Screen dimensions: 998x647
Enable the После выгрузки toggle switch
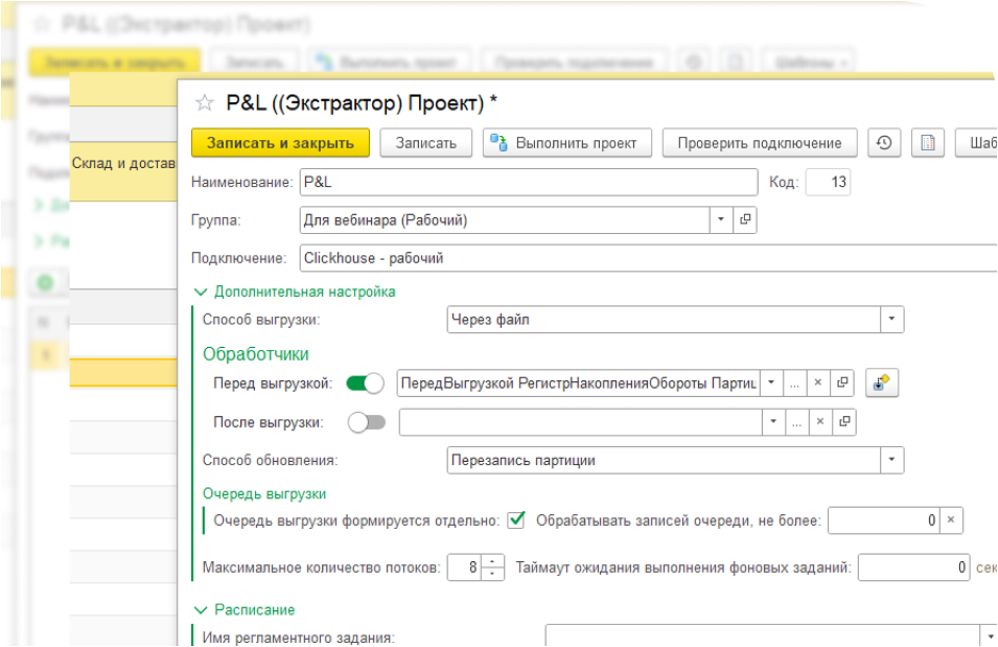pos(365,422)
